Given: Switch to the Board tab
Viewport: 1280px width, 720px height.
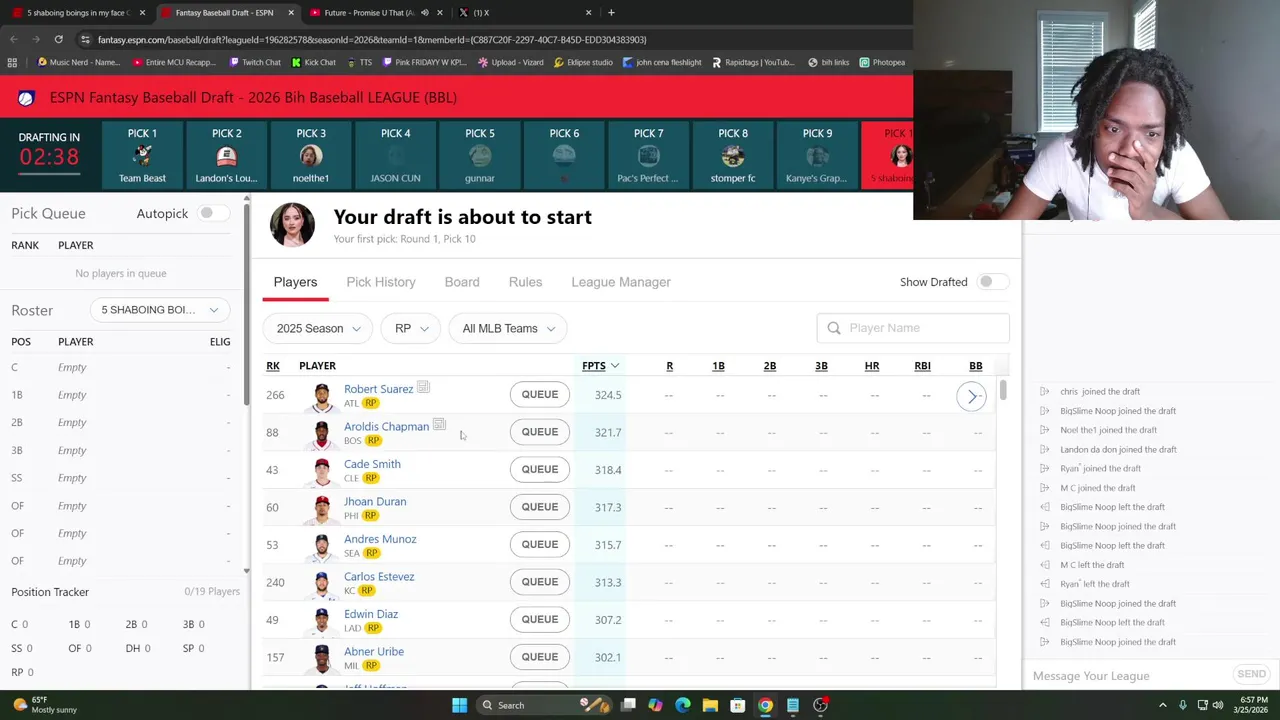Looking at the screenshot, I should click(462, 282).
